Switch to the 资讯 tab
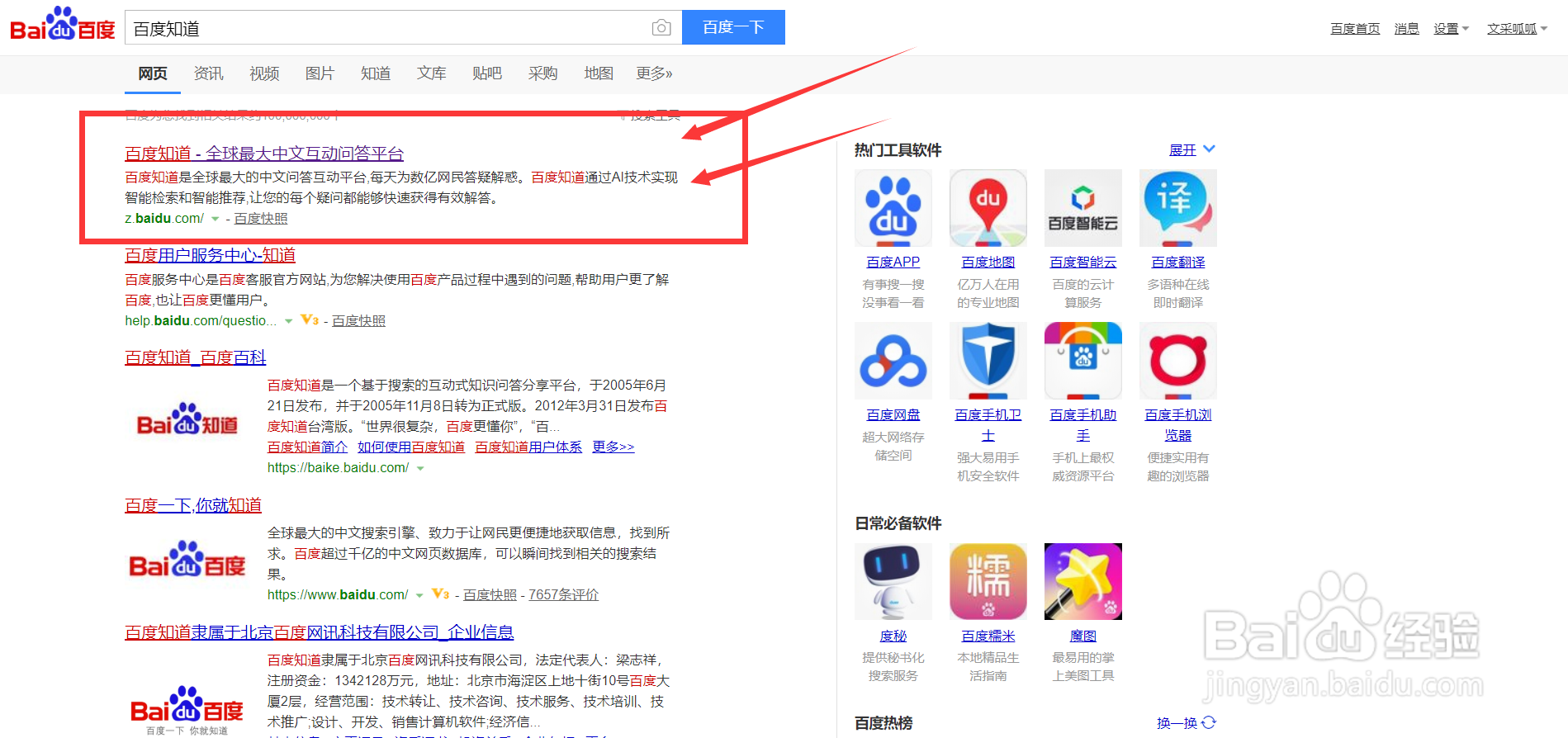This screenshot has width=1568, height=738. point(208,73)
